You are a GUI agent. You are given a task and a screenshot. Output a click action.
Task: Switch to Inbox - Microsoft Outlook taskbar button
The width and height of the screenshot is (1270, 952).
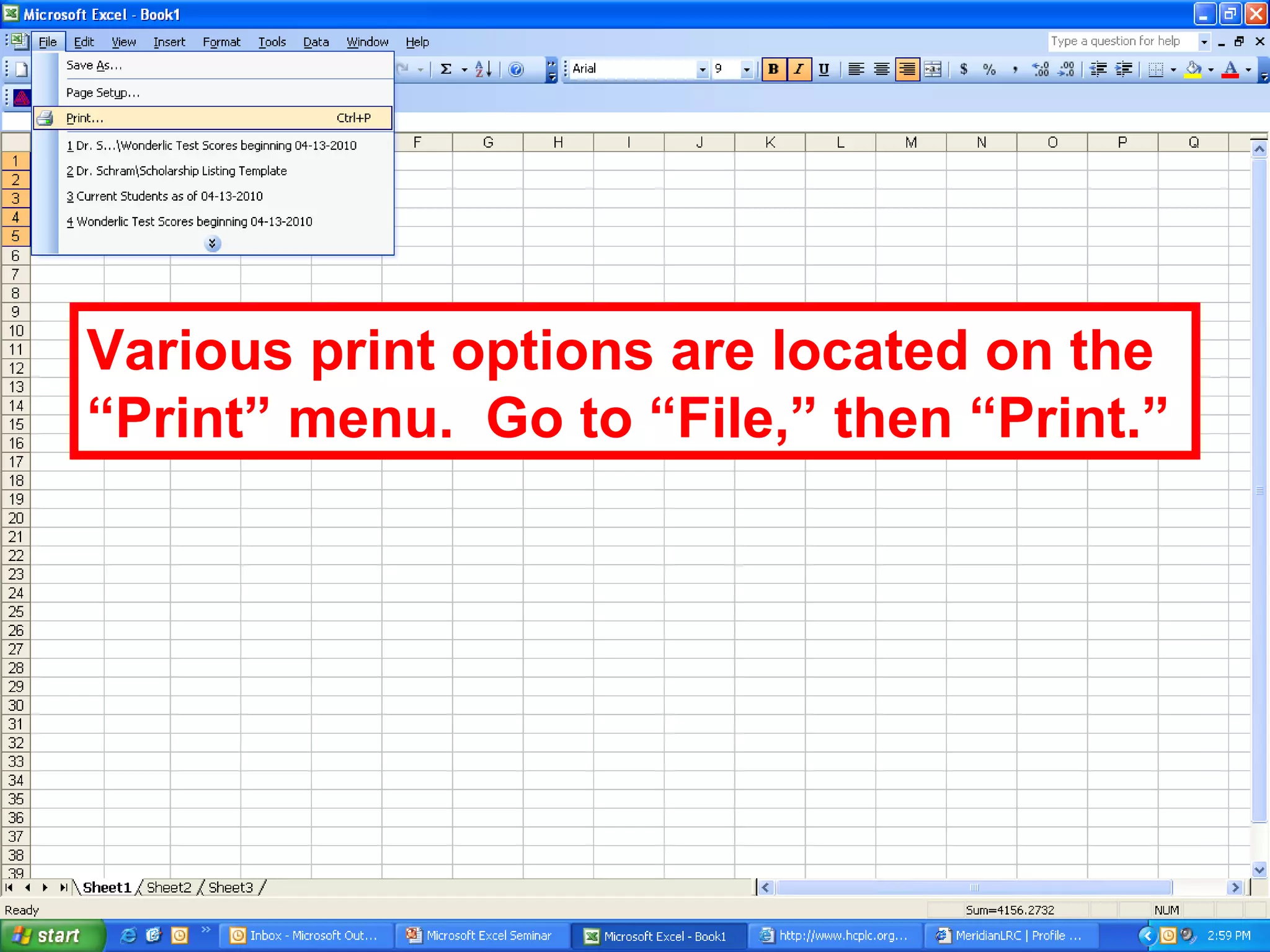pos(306,935)
